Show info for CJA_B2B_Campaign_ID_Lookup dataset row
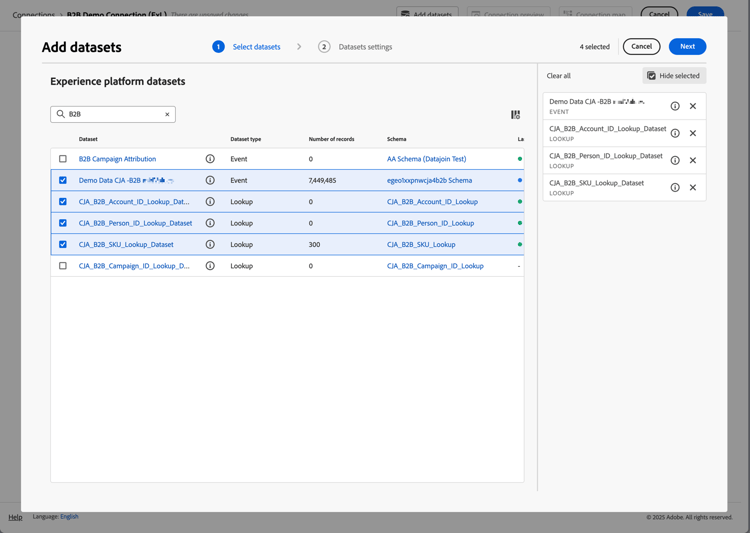750x533 pixels. pyautogui.click(x=210, y=266)
